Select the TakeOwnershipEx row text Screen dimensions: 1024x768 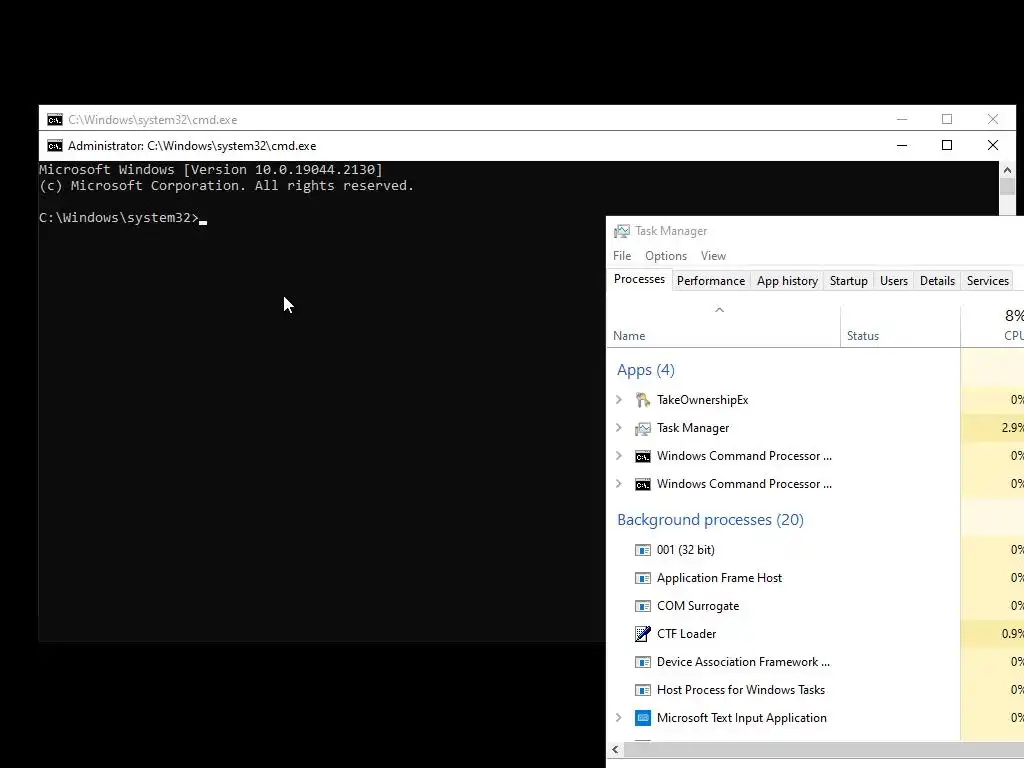[702, 400]
